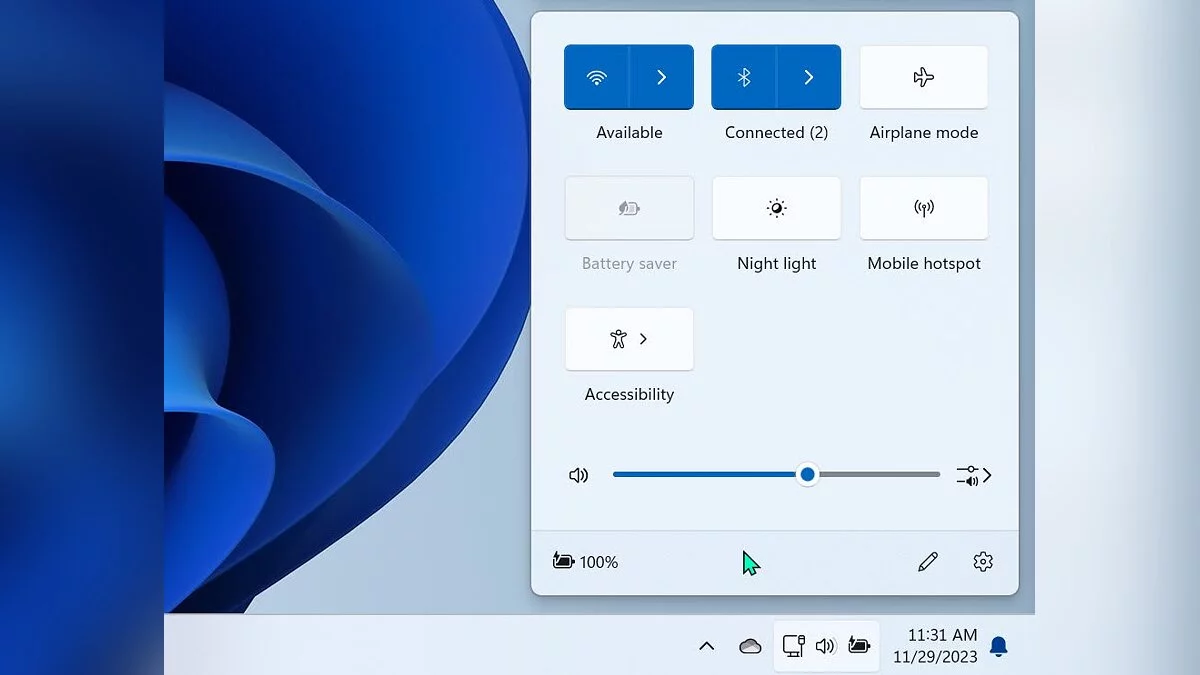Expand the Bluetooth devices arrow
This screenshot has height=675, width=1200.
tap(808, 77)
